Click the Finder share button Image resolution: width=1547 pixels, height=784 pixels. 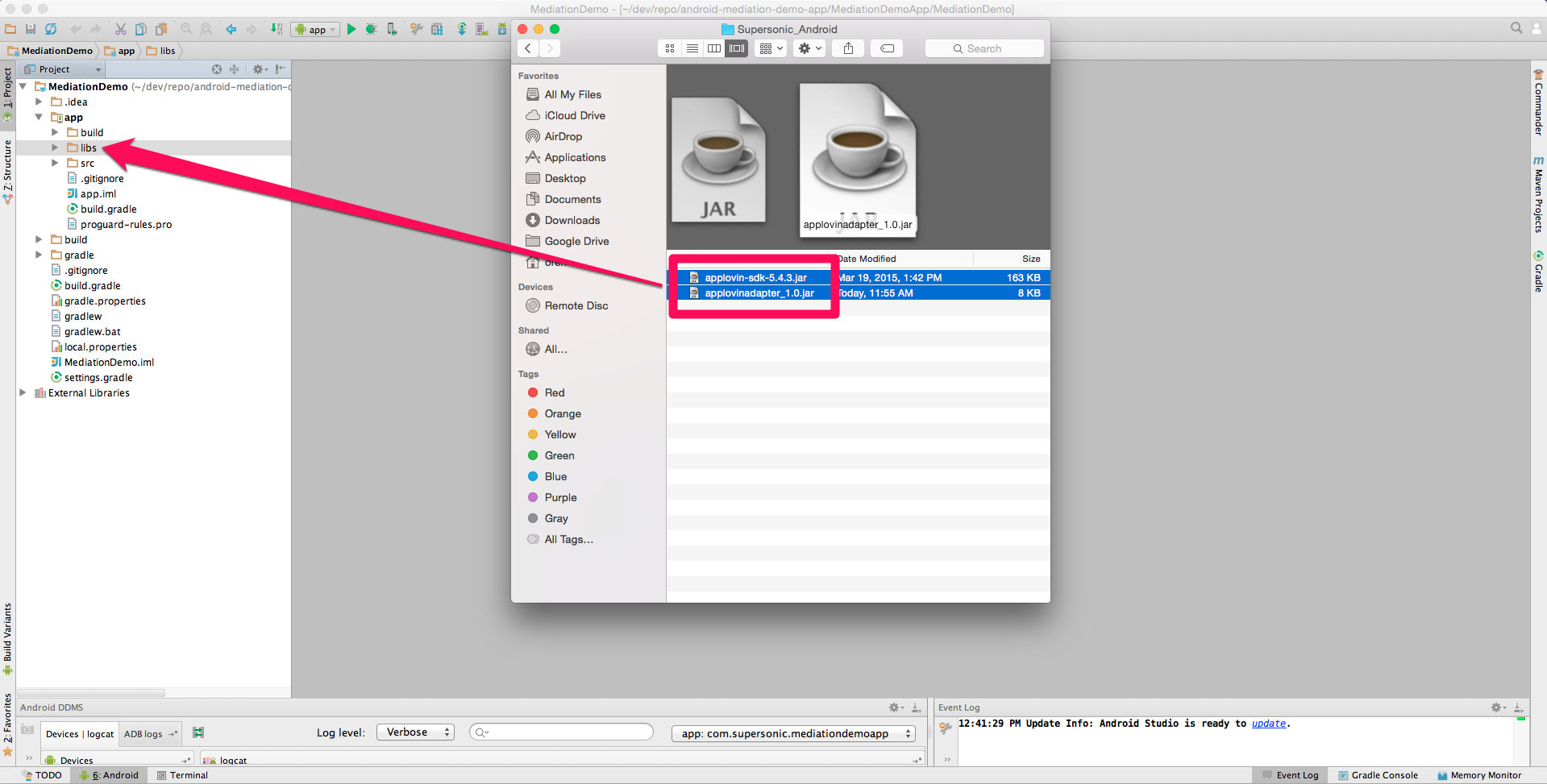(848, 48)
